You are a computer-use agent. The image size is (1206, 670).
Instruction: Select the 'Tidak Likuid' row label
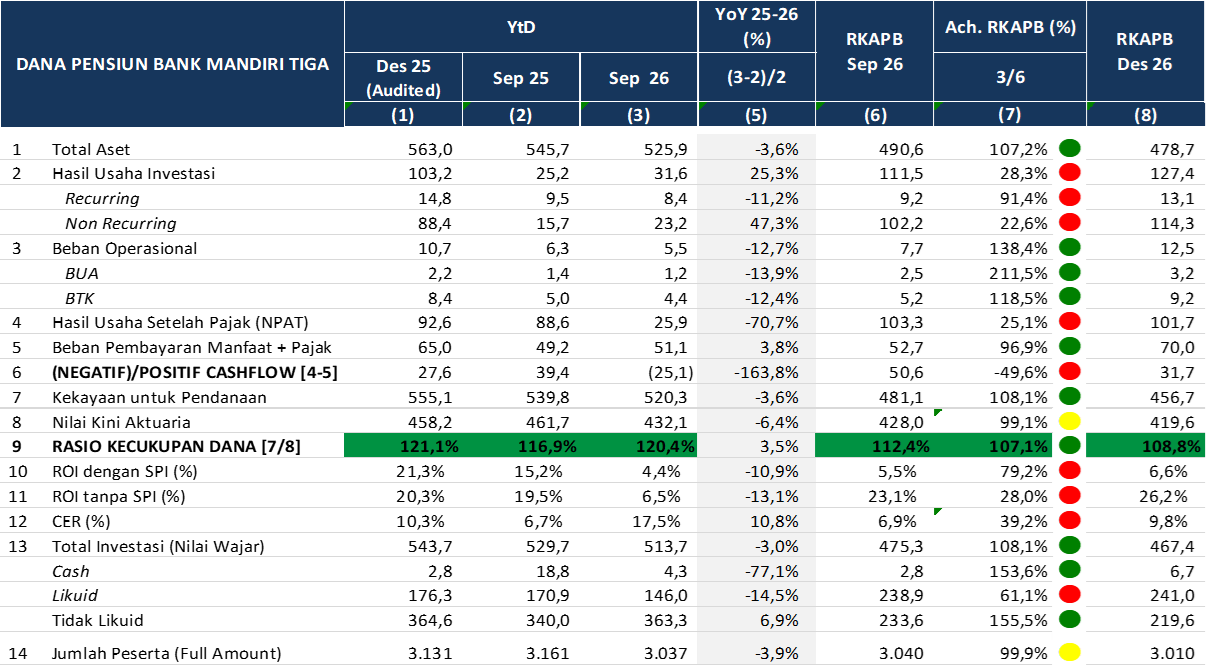click(x=97, y=621)
